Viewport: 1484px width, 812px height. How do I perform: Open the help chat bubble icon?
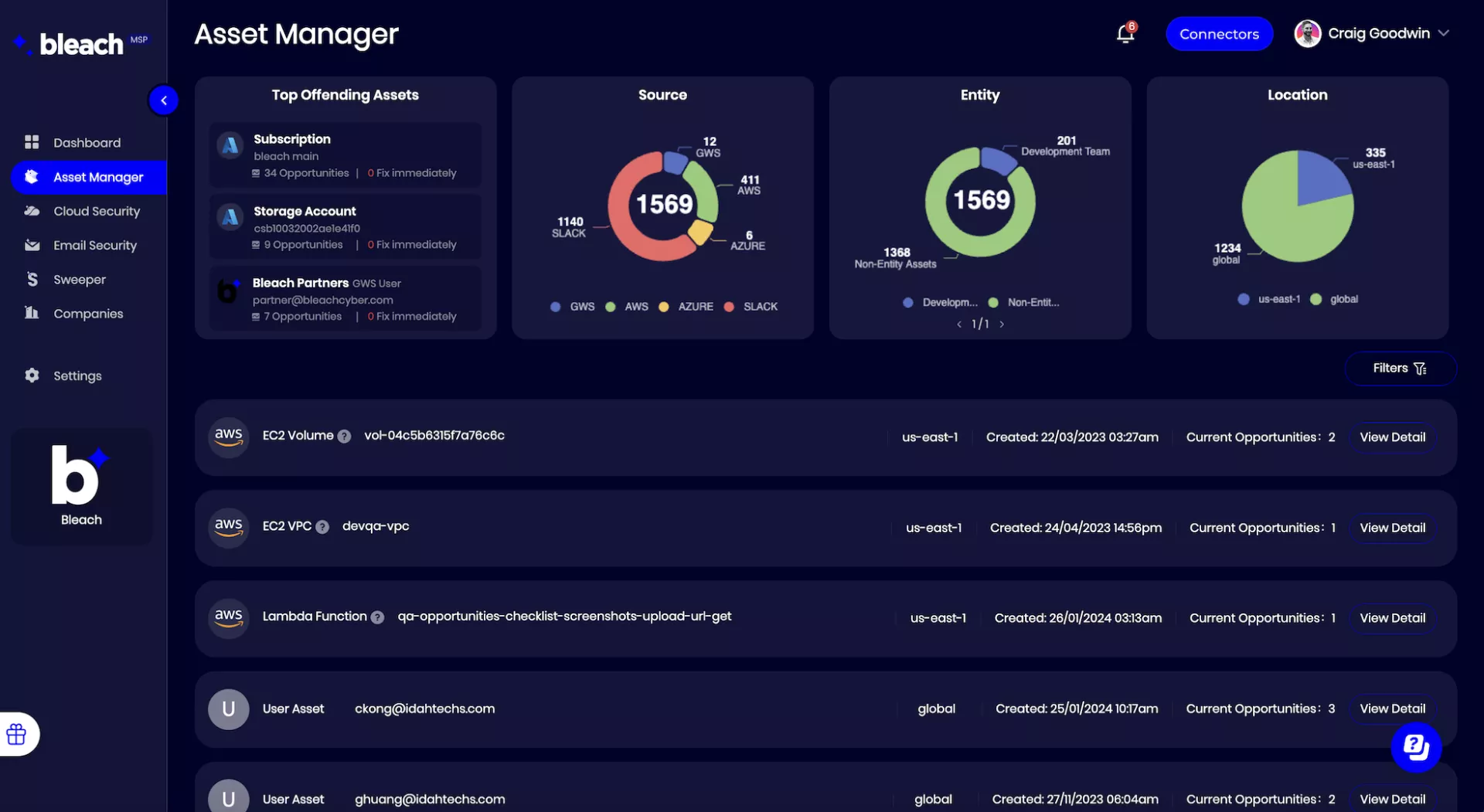click(x=1415, y=746)
